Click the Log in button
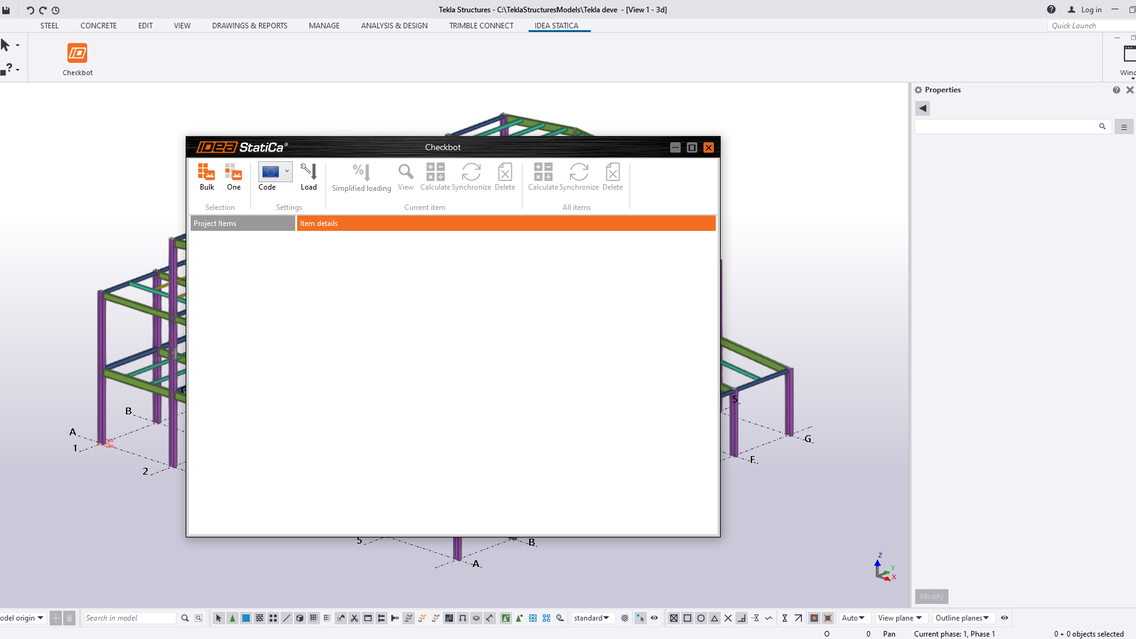This screenshot has width=1136, height=639. coord(1085,9)
